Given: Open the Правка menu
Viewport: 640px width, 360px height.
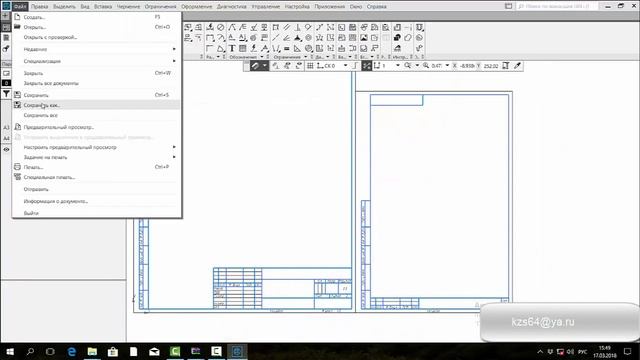Looking at the screenshot, I should pos(40,7).
